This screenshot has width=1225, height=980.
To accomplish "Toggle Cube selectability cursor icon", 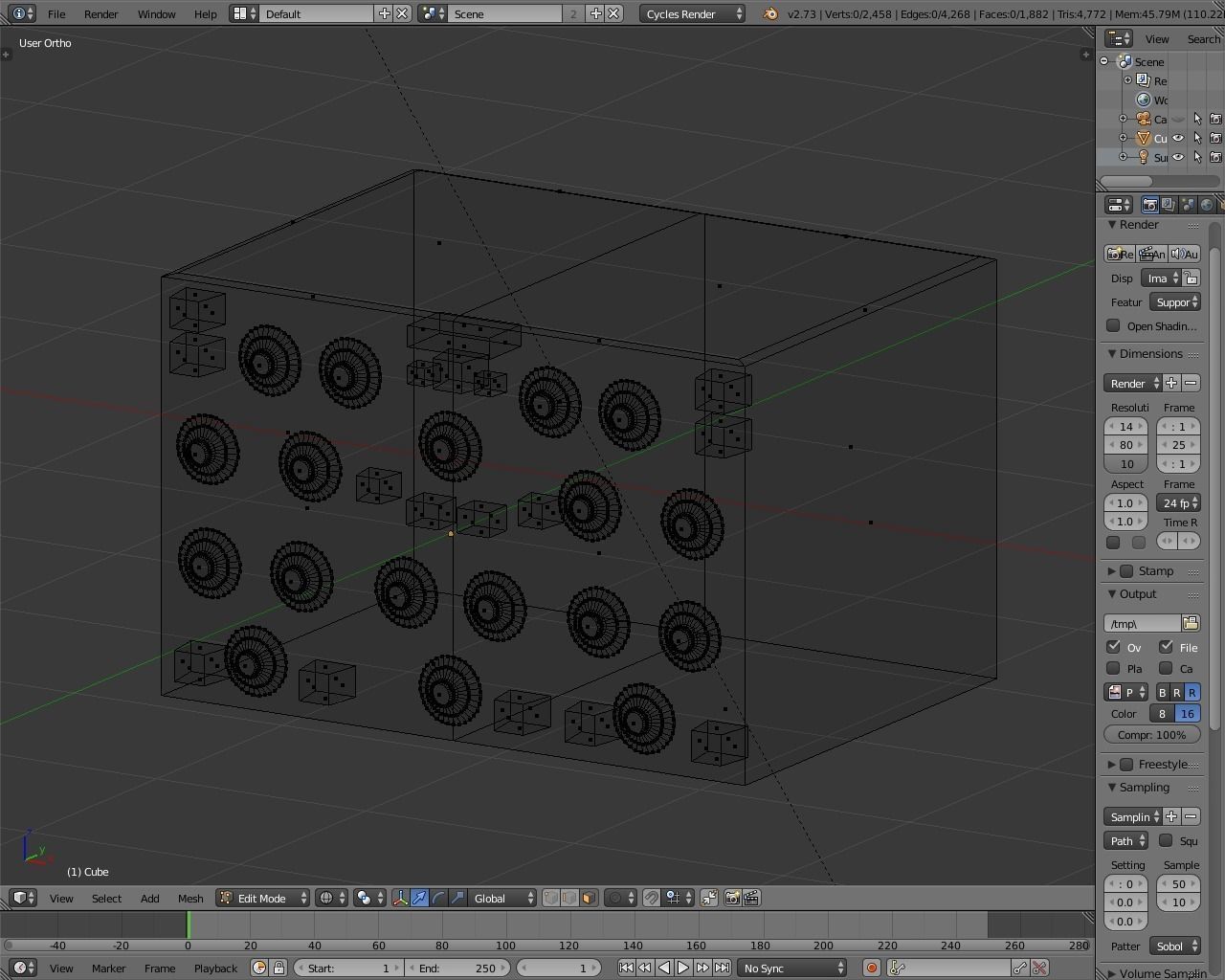I will tap(1197, 138).
